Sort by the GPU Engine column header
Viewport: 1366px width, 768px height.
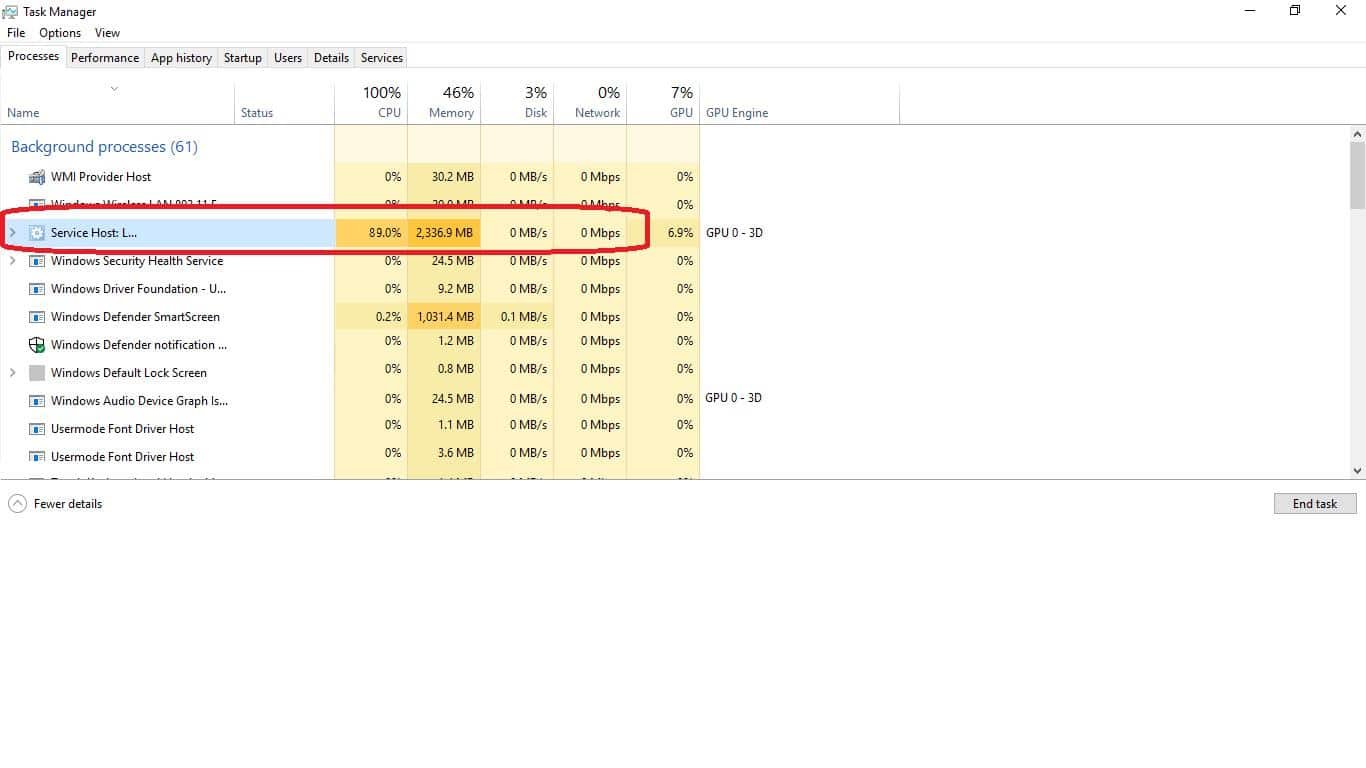click(799, 102)
